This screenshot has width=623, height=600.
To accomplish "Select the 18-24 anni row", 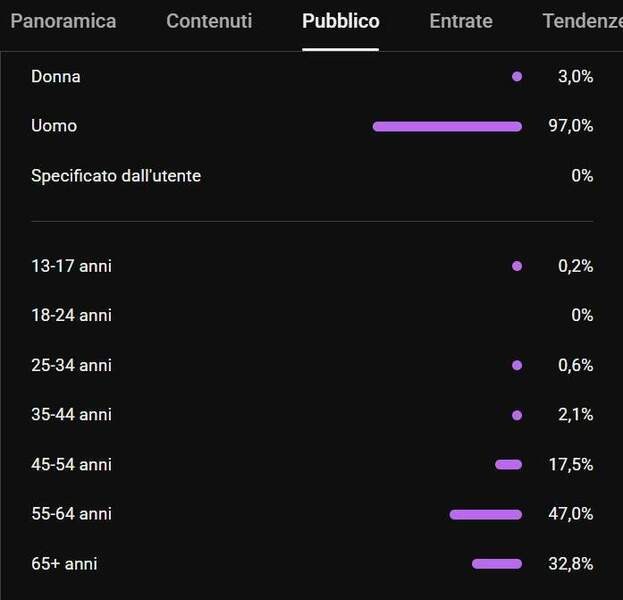I will coord(312,315).
